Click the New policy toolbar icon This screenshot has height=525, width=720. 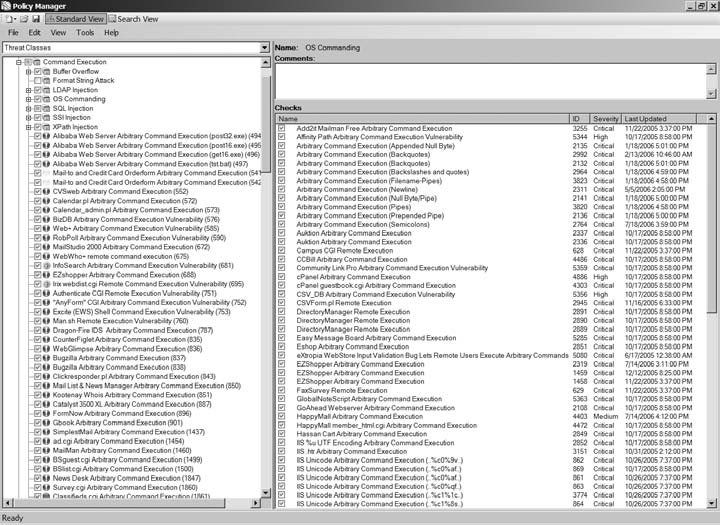pos(10,19)
